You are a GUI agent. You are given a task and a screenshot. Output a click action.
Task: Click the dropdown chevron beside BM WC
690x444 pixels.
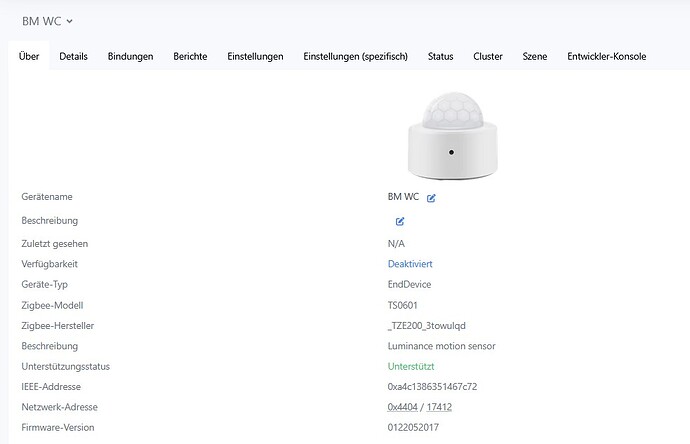70,21
